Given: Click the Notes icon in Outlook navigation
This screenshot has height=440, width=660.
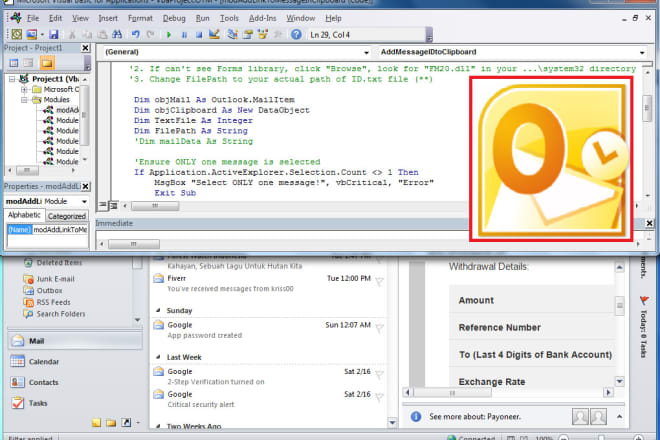Looking at the screenshot, I should tap(96, 422).
